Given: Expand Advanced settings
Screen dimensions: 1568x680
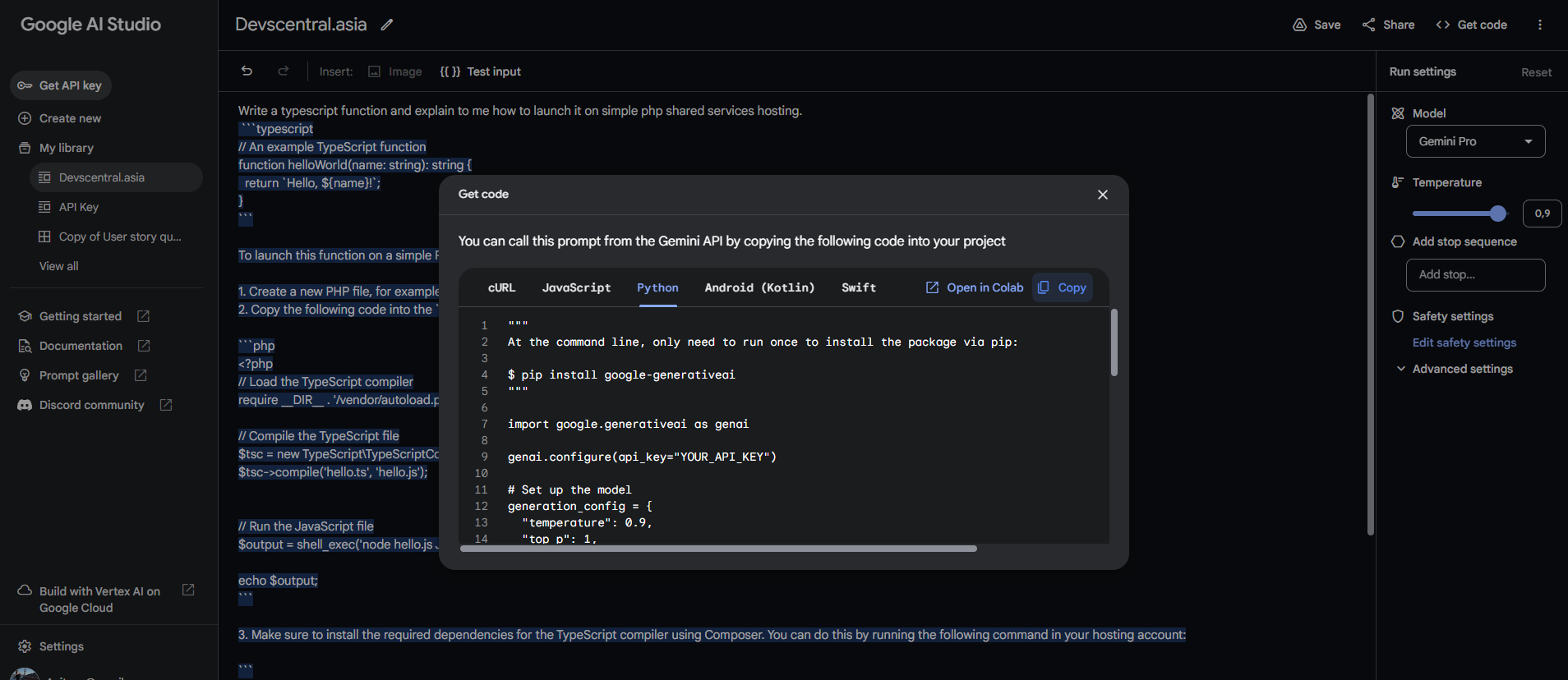Looking at the screenshot, I should click(1455, 369).
